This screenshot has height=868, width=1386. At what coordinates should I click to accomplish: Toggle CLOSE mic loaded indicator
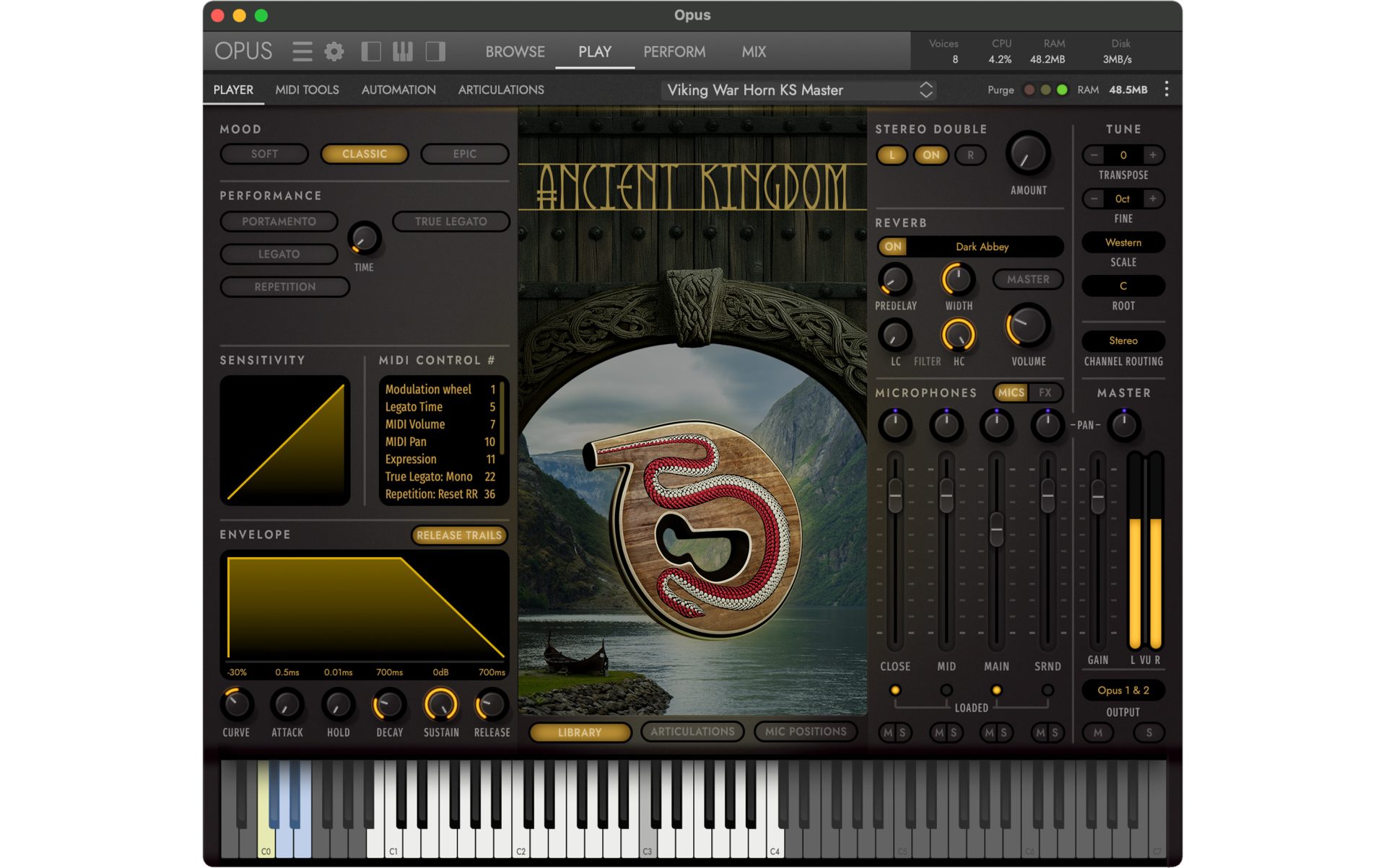[895, 691]
